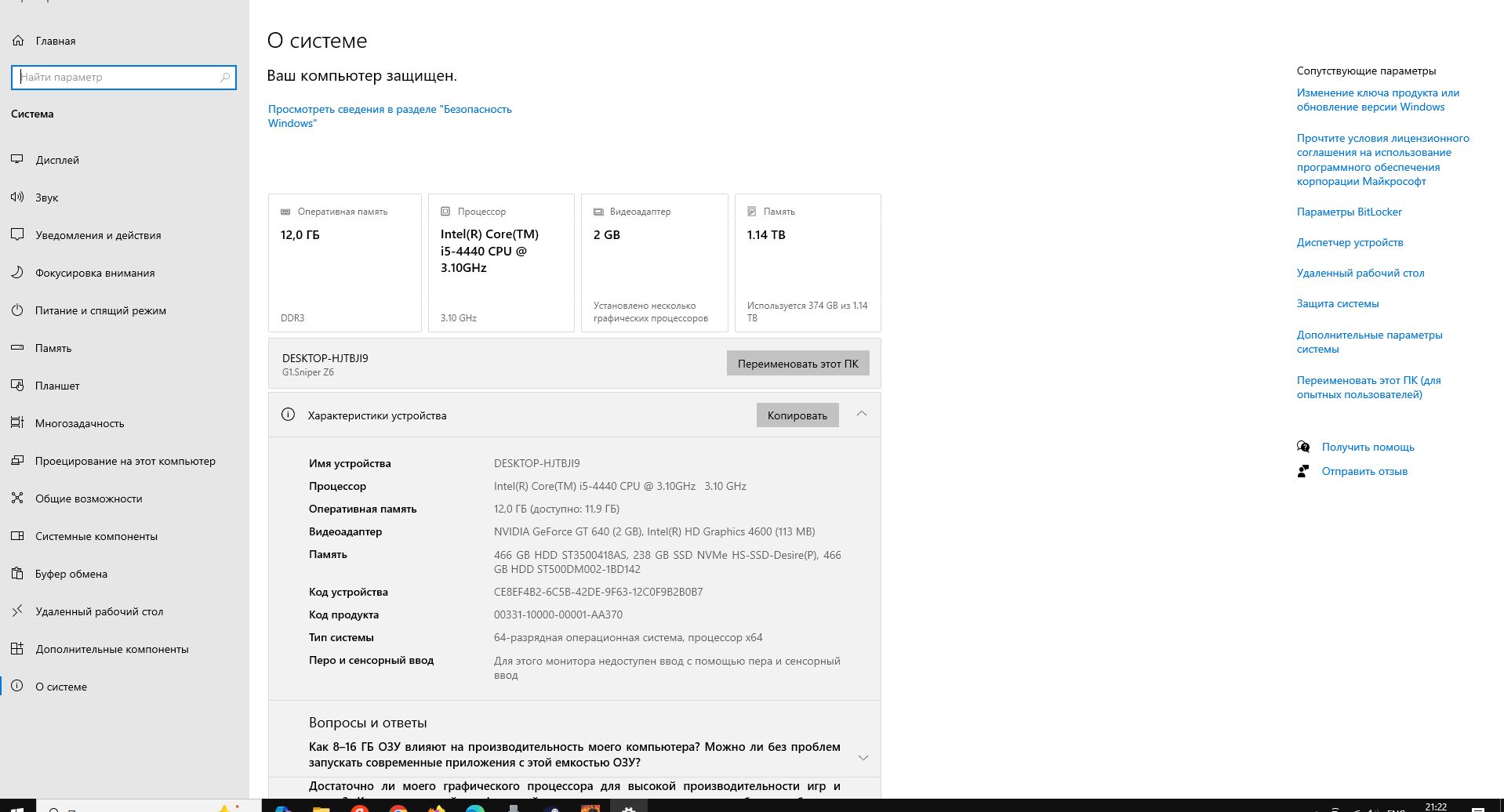This screenshot has height=812, width=1504.
Task: Open the Многозадачность sidebar item
Action: point(79,423)
